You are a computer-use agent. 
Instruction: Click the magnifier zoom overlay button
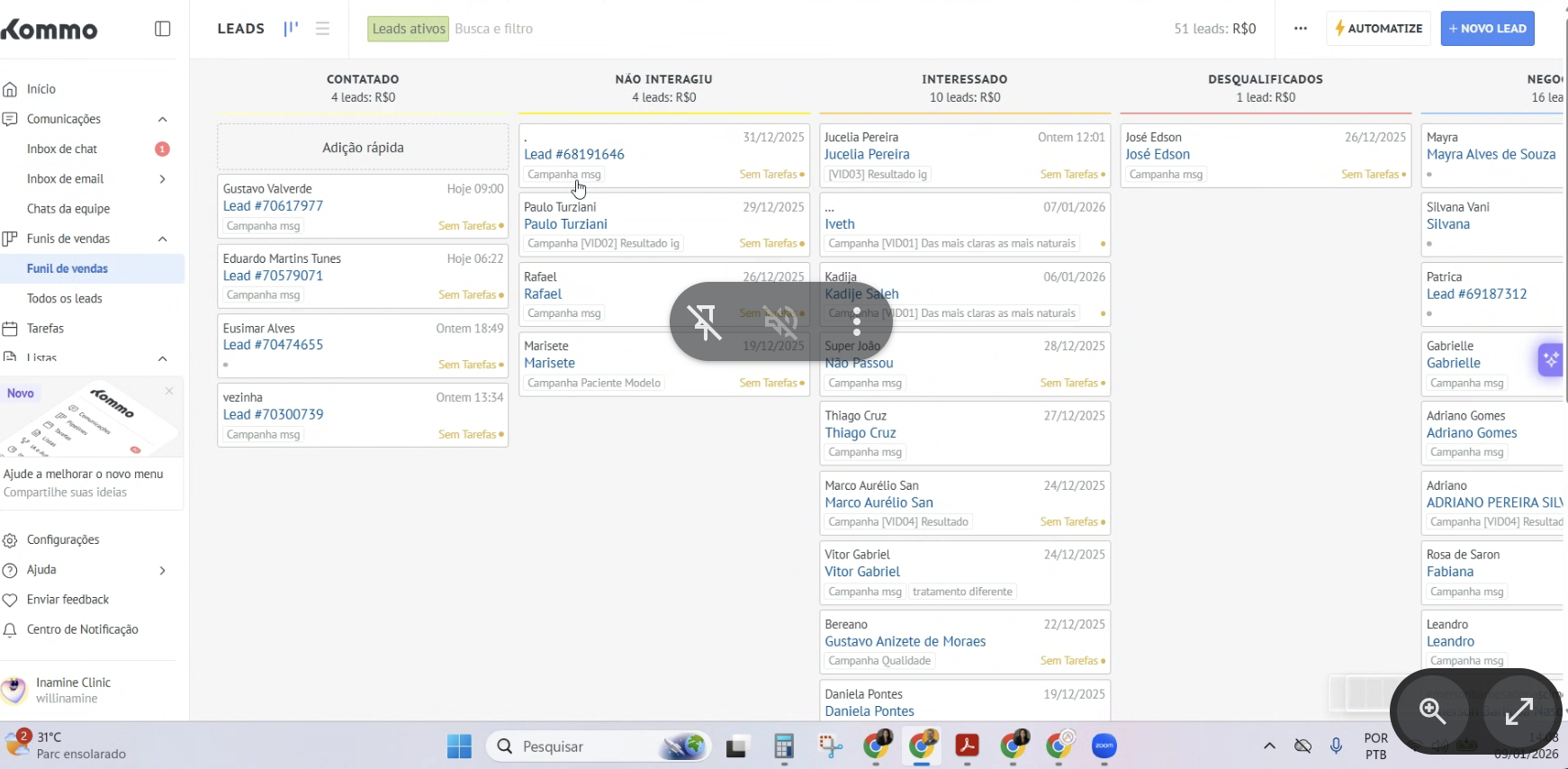[x=1432, y=711]
